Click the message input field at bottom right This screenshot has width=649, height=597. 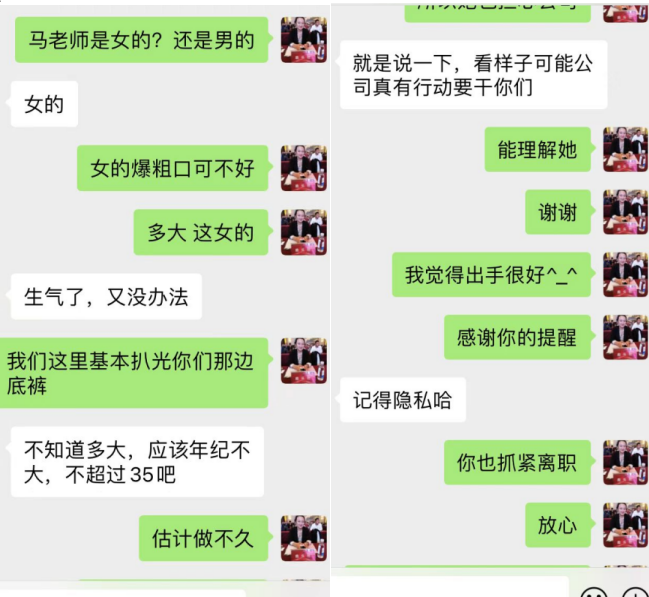[450, 587]
